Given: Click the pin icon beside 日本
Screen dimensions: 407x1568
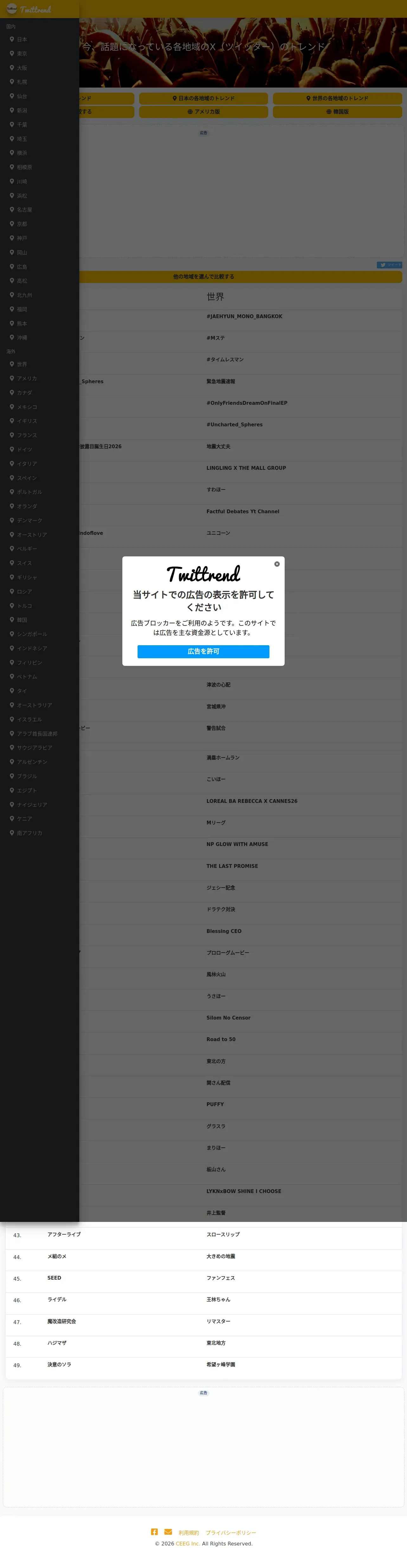Looking at the screenshot, I should [11, 39].
